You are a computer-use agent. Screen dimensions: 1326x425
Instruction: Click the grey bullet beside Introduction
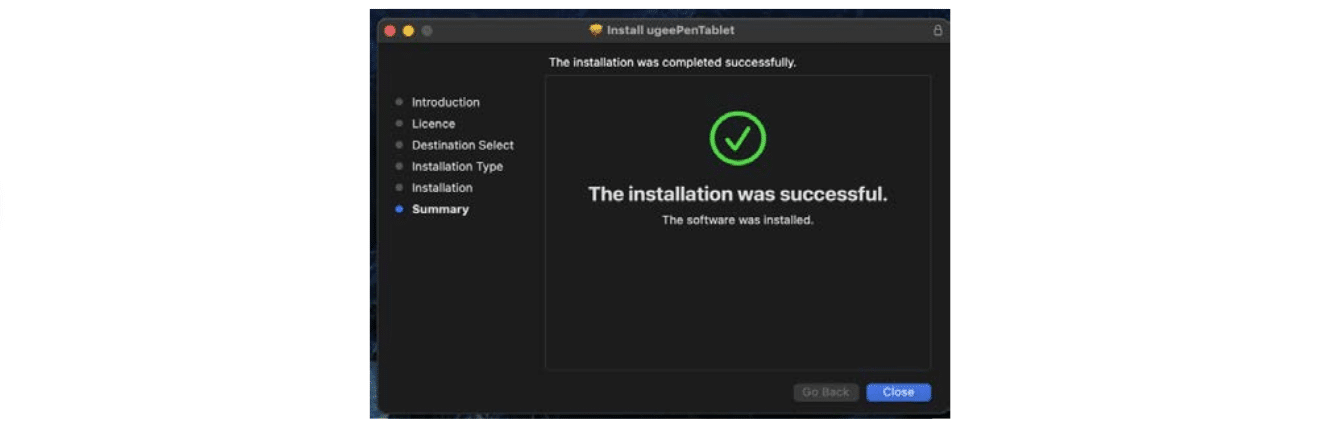click(x=399, y=102)
